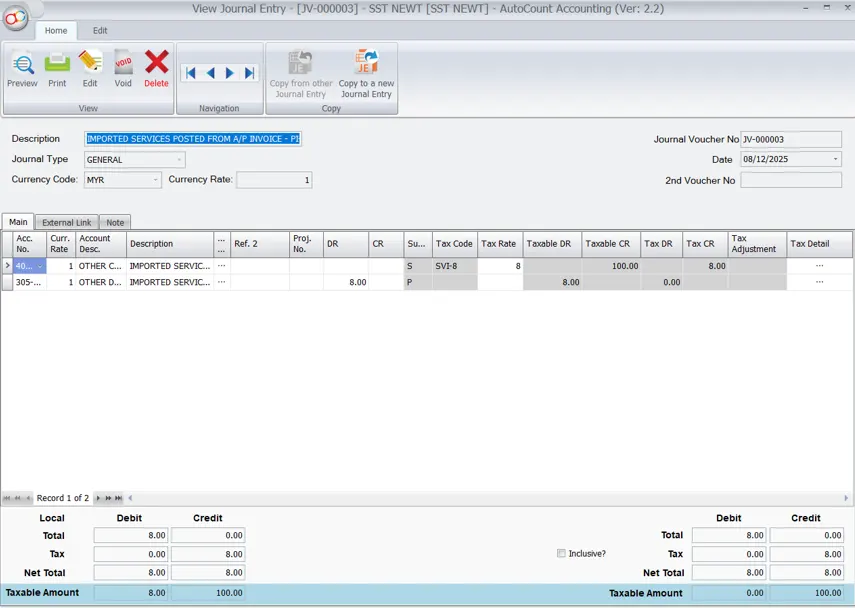Select the Preview icon in the View group

coord(22,68)
